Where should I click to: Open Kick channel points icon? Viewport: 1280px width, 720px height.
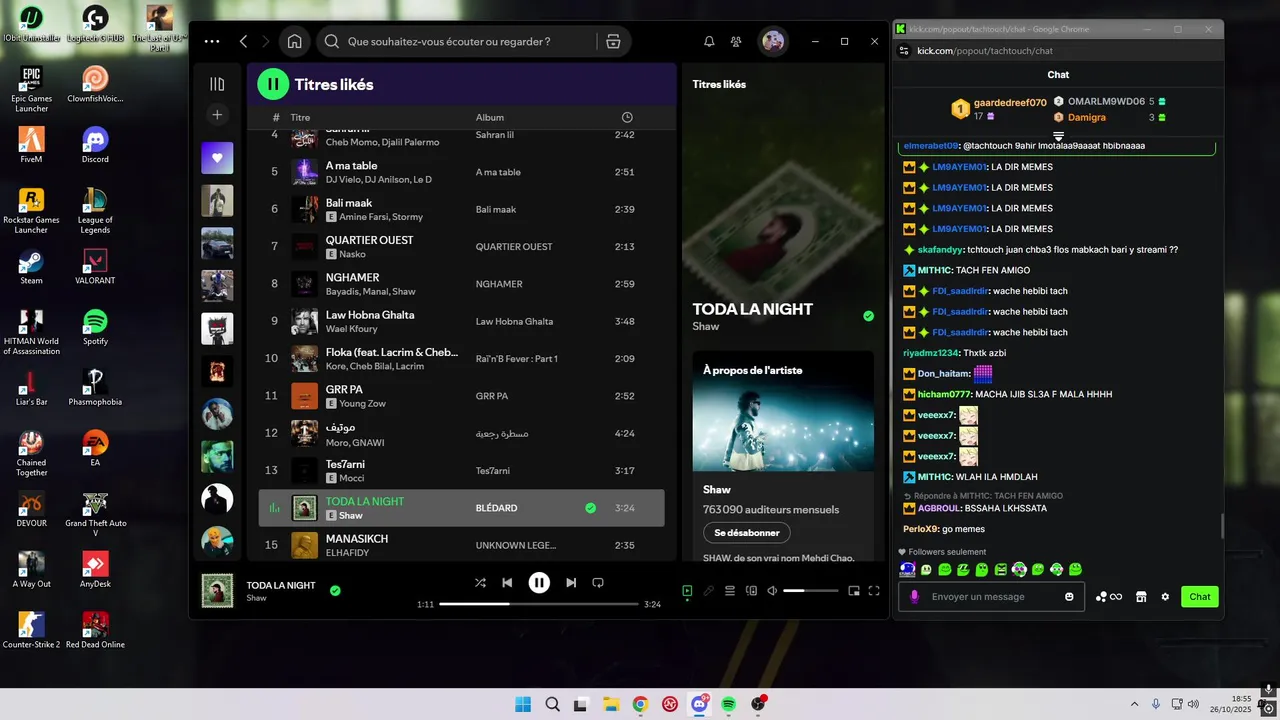pos(1108,597)
